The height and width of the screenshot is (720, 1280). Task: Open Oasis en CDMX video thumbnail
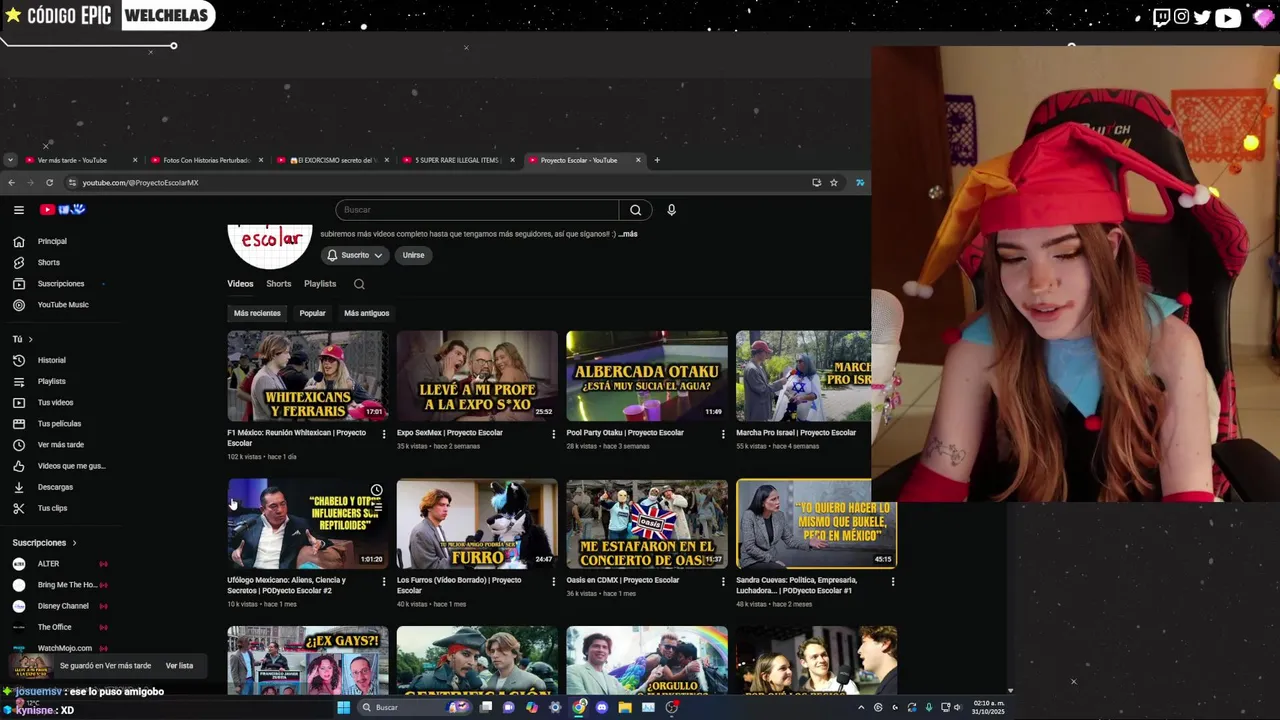click(x=647, y=523)
